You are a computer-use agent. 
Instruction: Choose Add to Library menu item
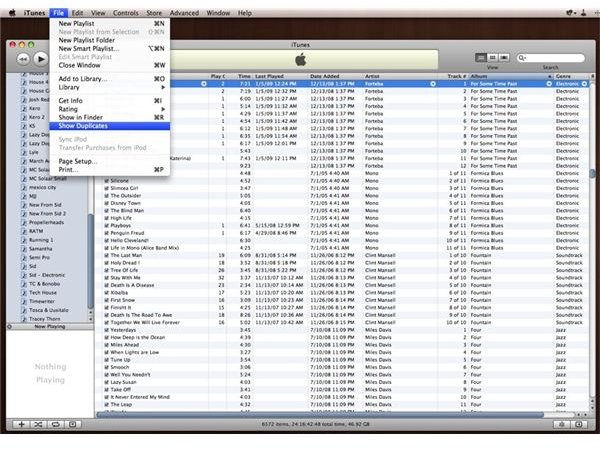109,79
